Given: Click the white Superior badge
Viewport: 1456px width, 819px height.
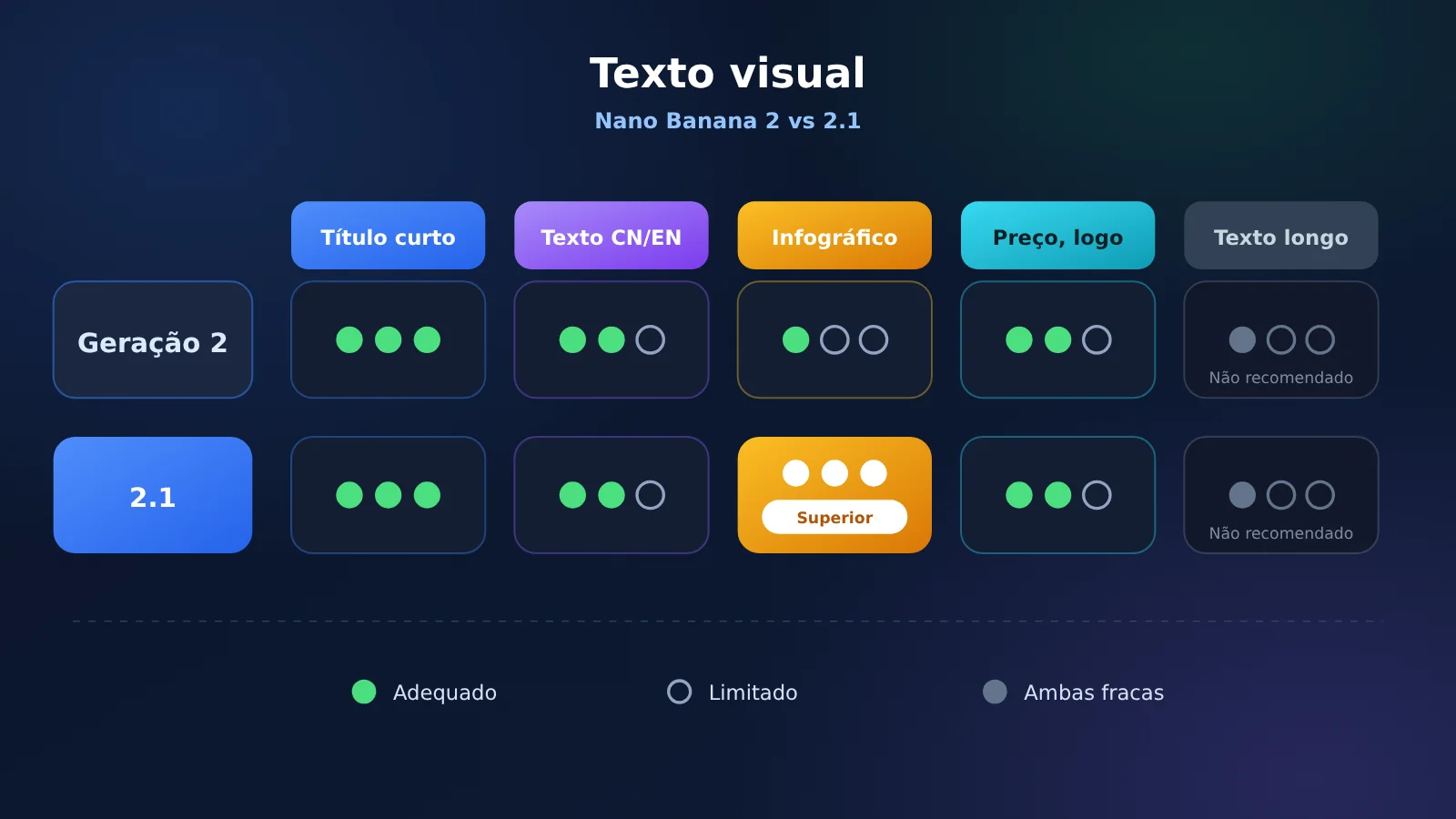Looking at the screenshot, I should point(834,517).
